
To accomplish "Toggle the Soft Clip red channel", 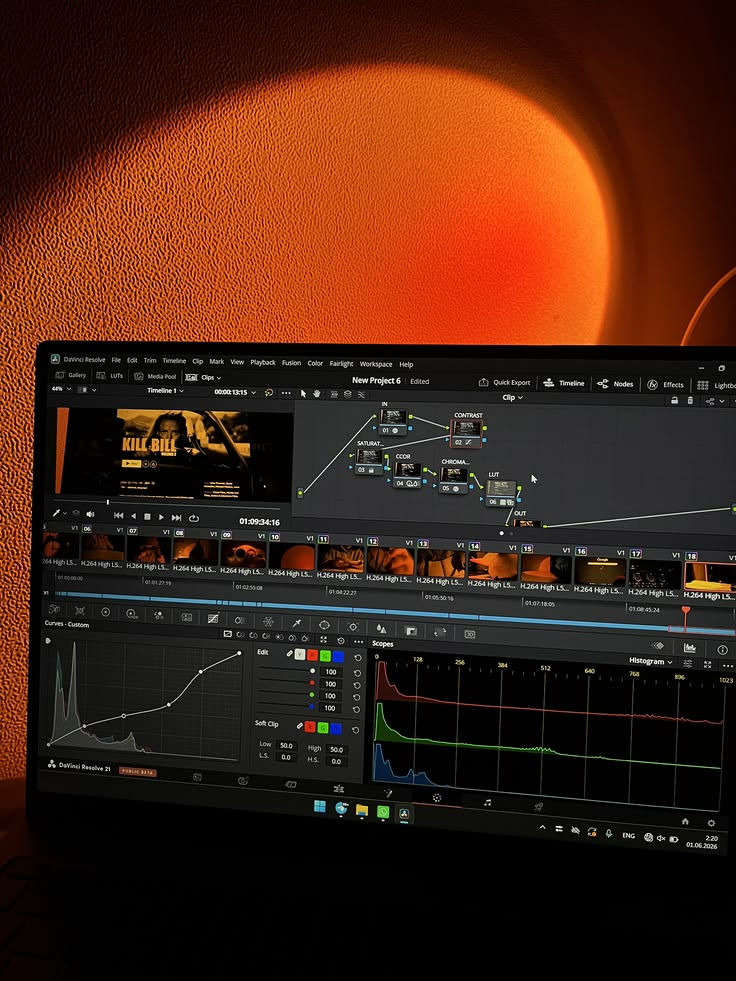I will 310,727.
